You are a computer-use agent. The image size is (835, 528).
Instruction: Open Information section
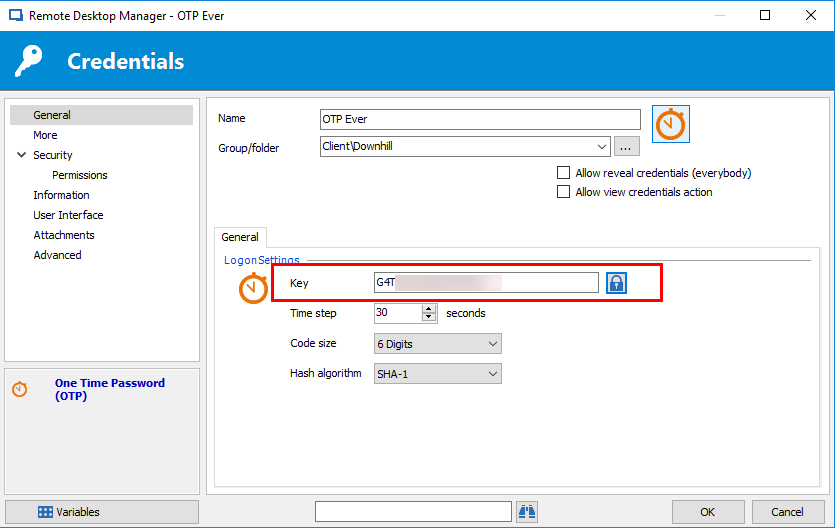[x=61, y=195]
